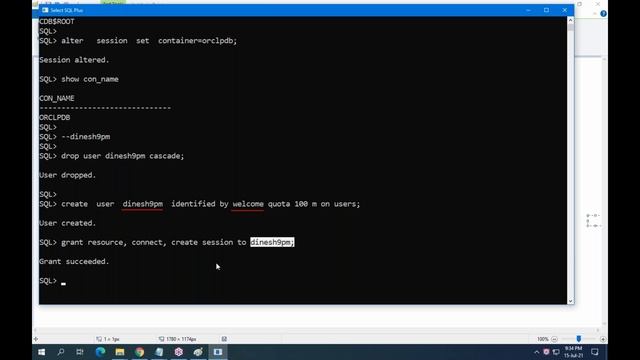Image resolution: width=640 pixels, height=360 pixels.
Task: Click the zoom slider handle
Action: (579, 339)
